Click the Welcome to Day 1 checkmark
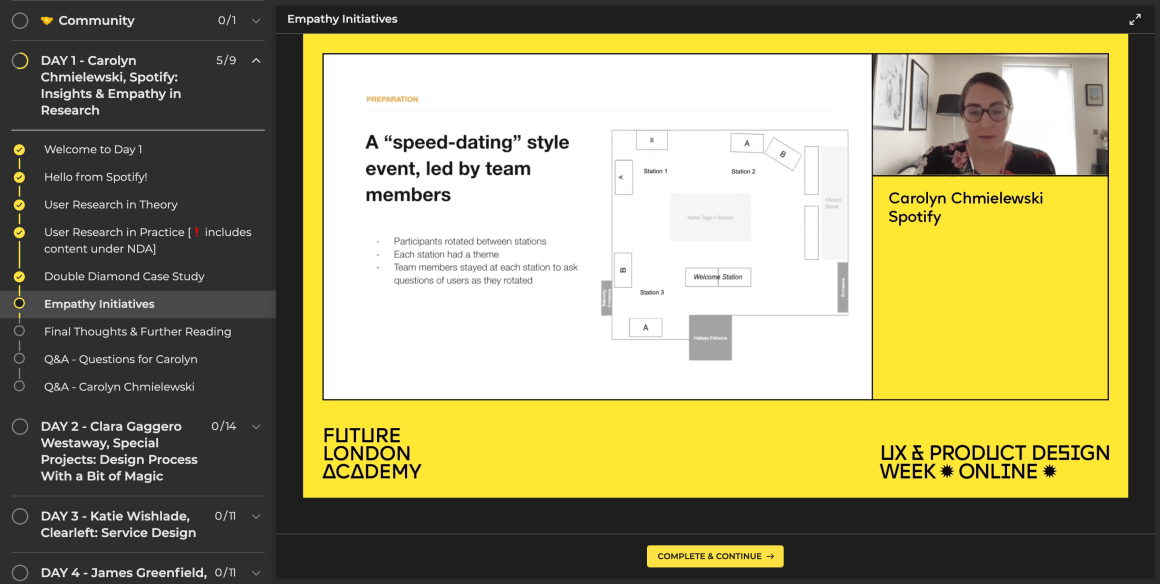The height and width of the screenshot is (584, 1160). [x=19, y=150]
